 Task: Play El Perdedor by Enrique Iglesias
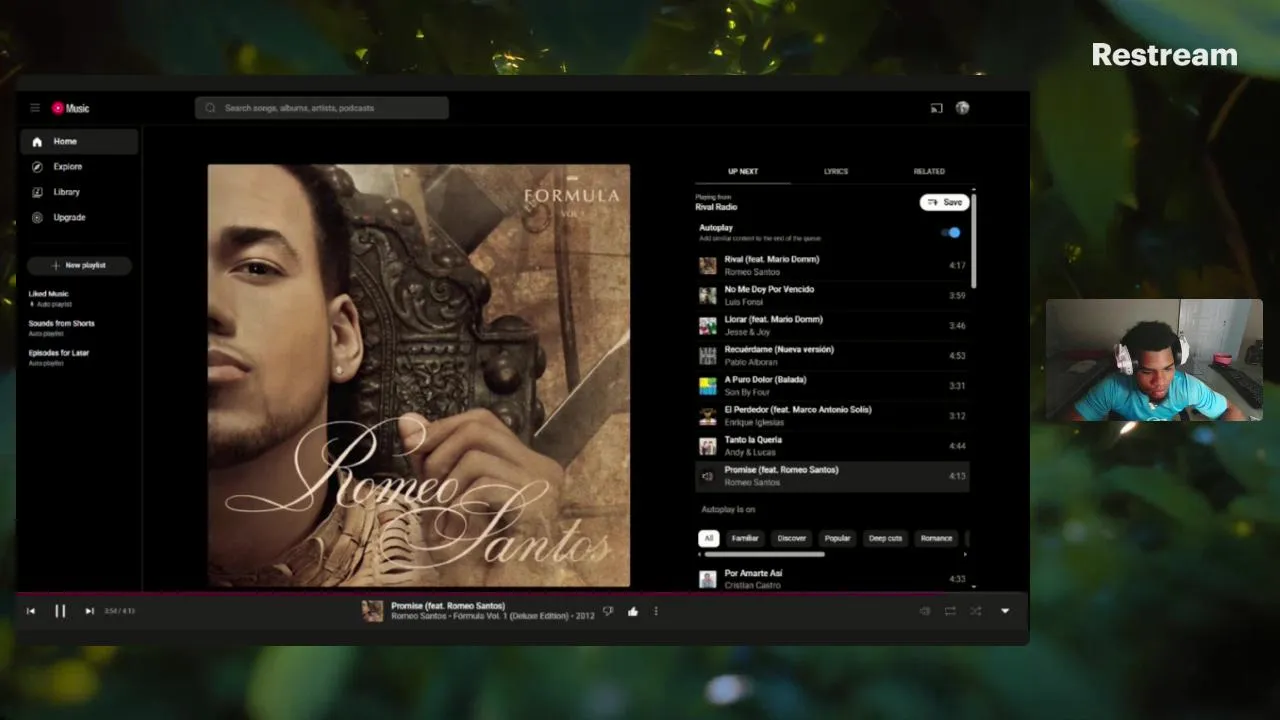point(832,415)
